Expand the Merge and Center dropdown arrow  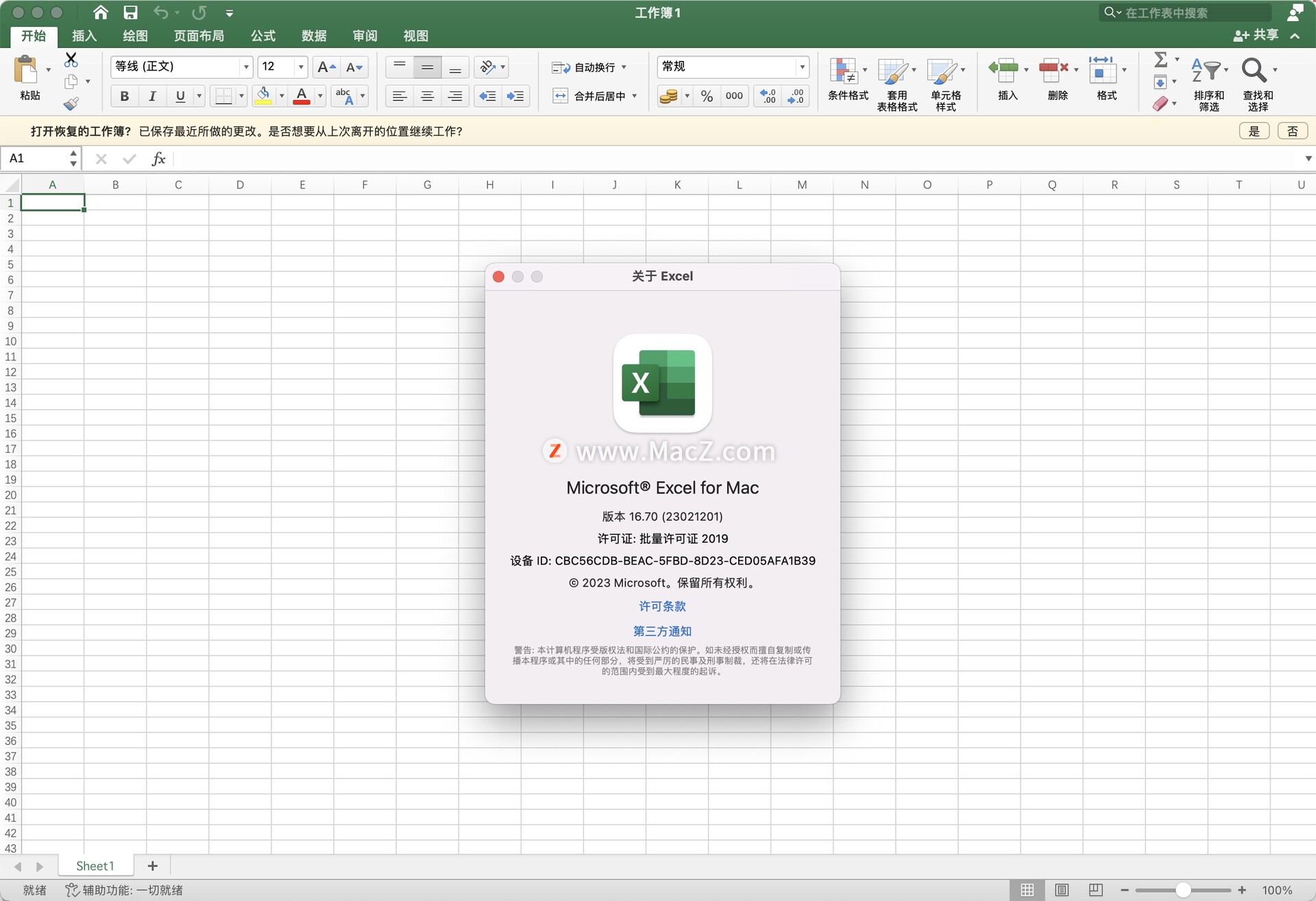coord(635,96)
